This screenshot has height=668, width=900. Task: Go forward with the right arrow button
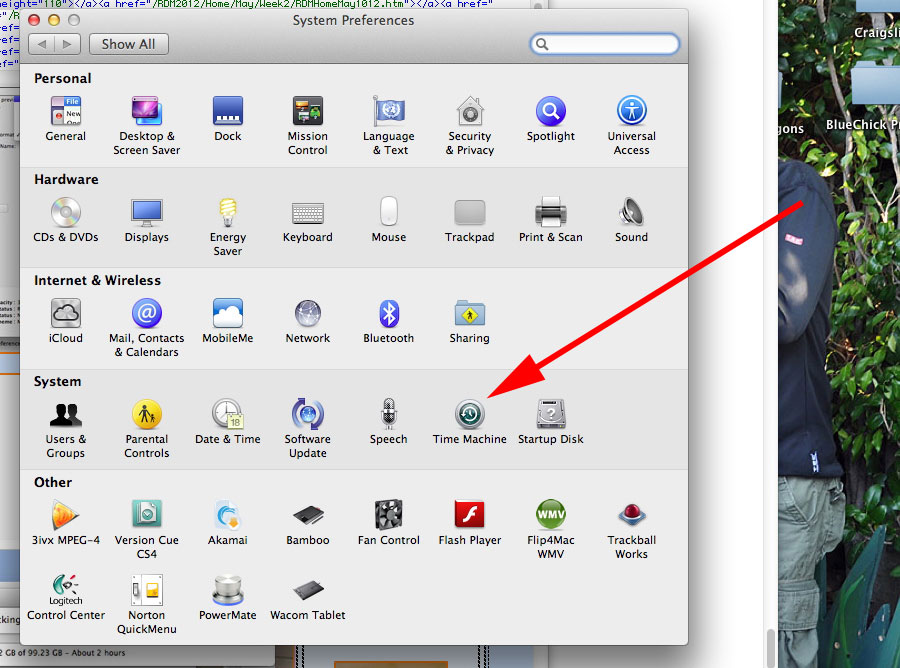(x=68, y=44)
